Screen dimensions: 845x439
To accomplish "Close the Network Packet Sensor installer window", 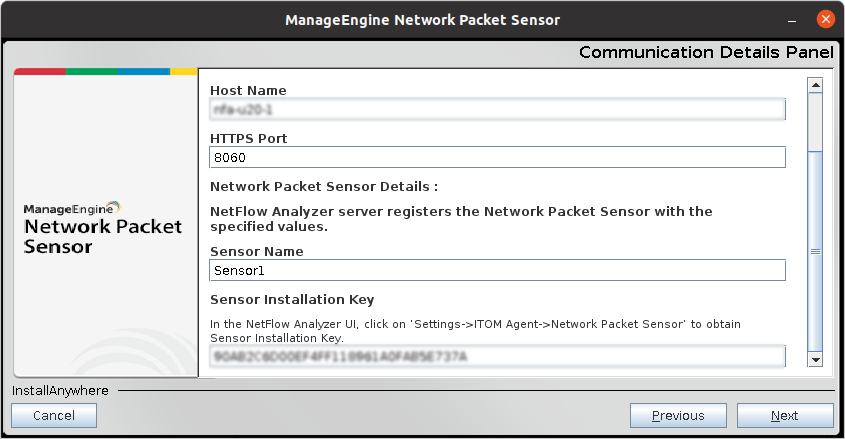I will click(825, 19).
